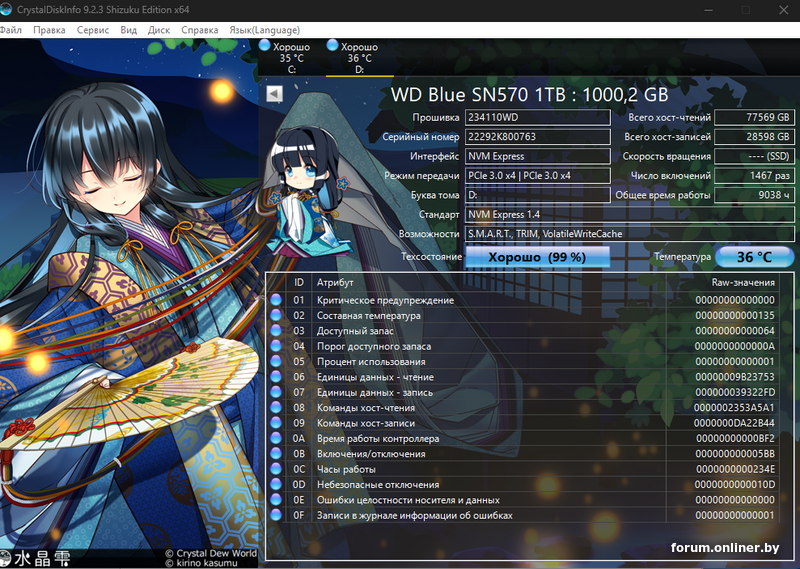
Task: Open the Язык(Language) menu
Action: pyautogui.click(x=264, y=30)
